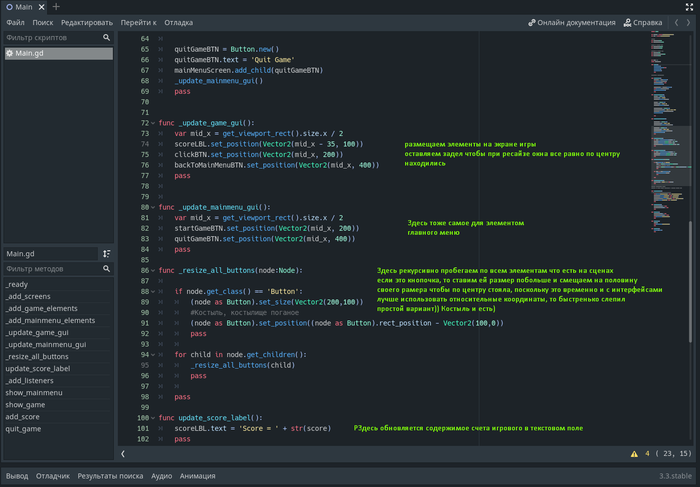Image resolution: width=700 pixels, height=487 pixels.
Task: Open the Файл menu
Action: 15,22
